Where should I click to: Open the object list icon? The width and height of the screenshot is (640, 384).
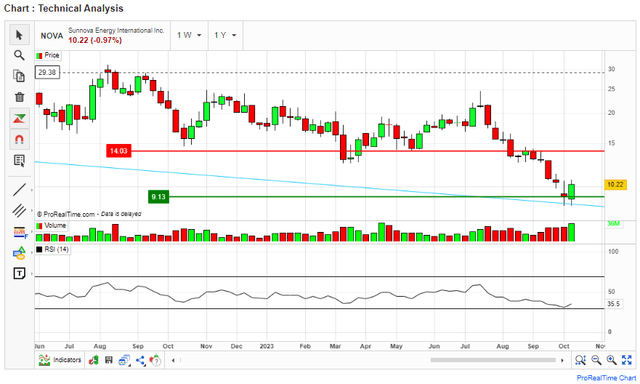pos(19,161)
